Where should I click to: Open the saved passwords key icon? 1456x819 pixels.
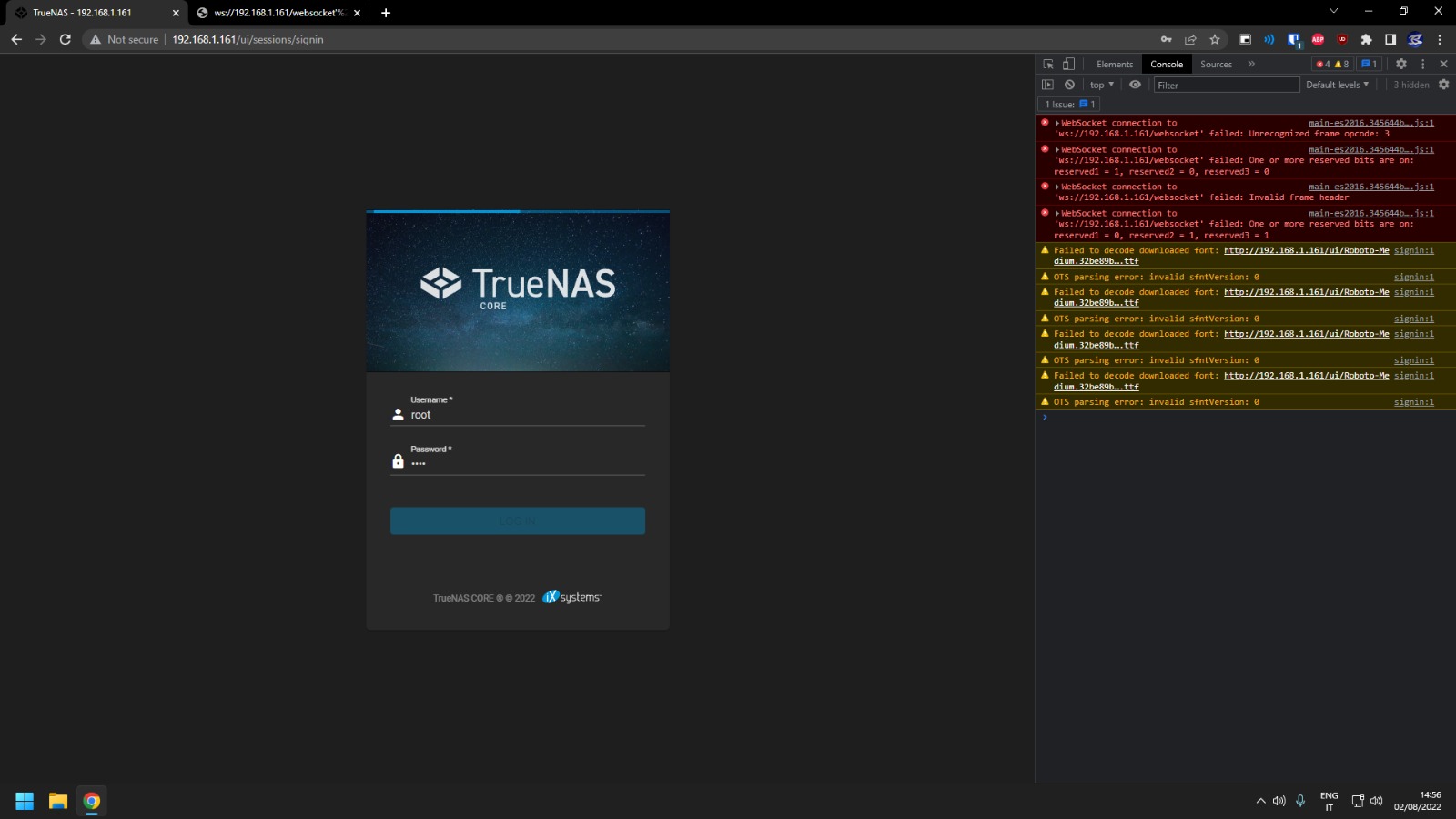[x=1166, y=39]
